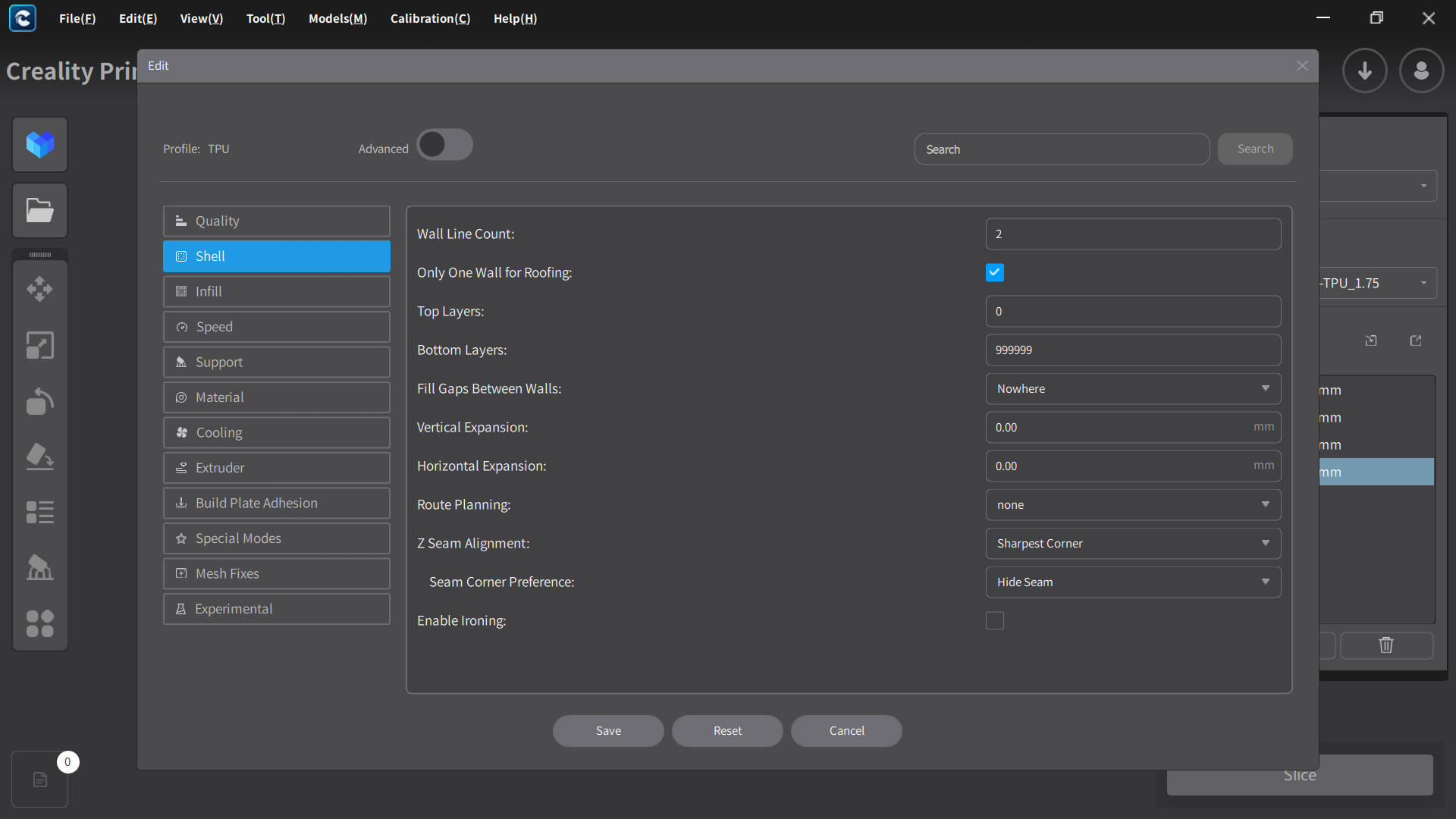Click the Wall Line Count field
Image resolution: width=1456 pixels, height=819 pixels.
coord(1133,234)
